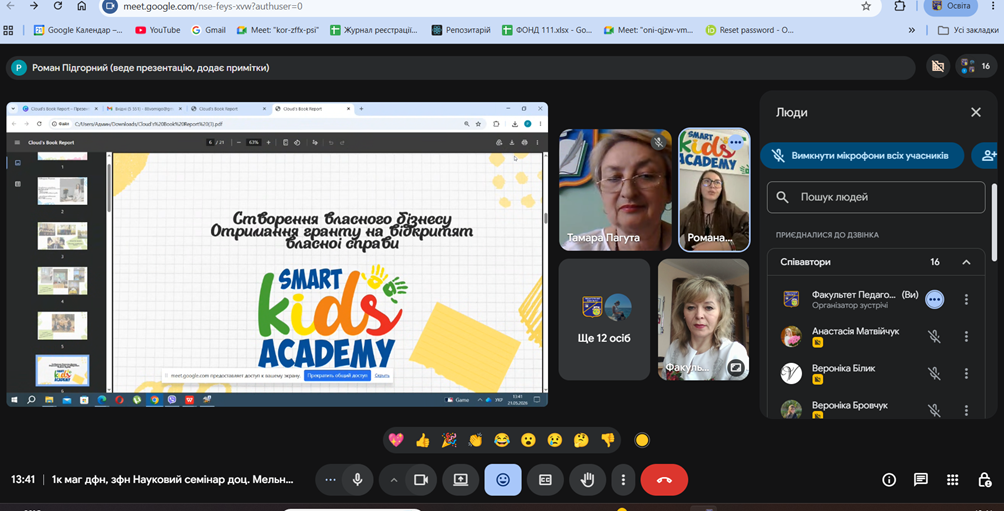
Task: Open audio settings chevron beside camera
Action: [394, 480]
